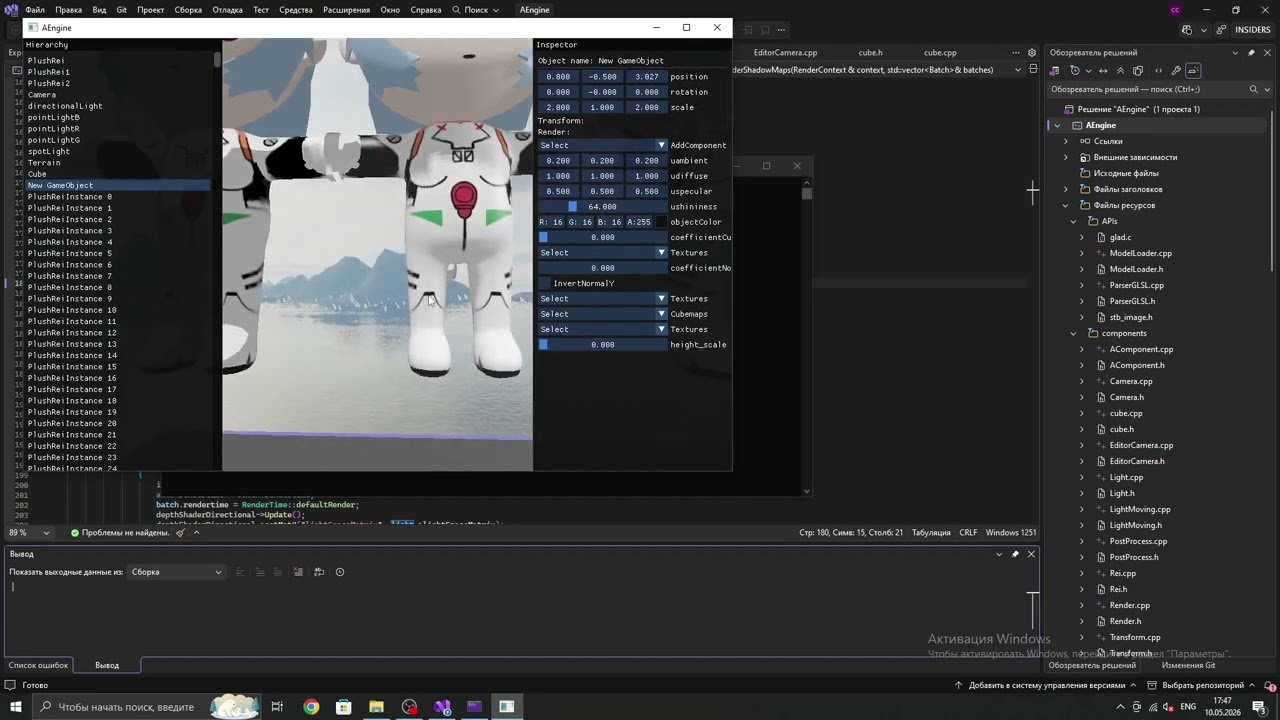
Task: Collapse the APIs folder
Action: (1073, 221)
